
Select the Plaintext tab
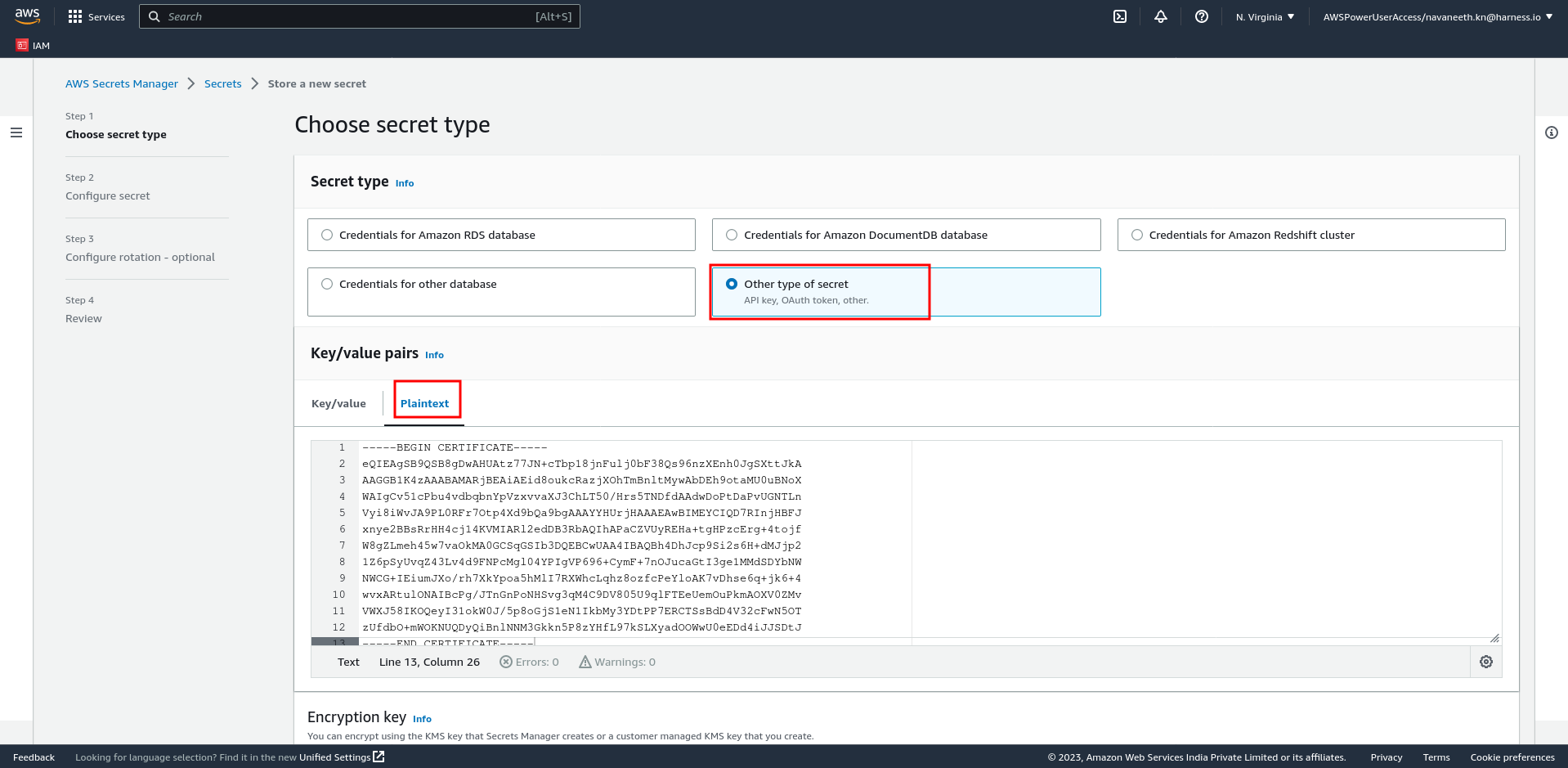tap(425, 403)
